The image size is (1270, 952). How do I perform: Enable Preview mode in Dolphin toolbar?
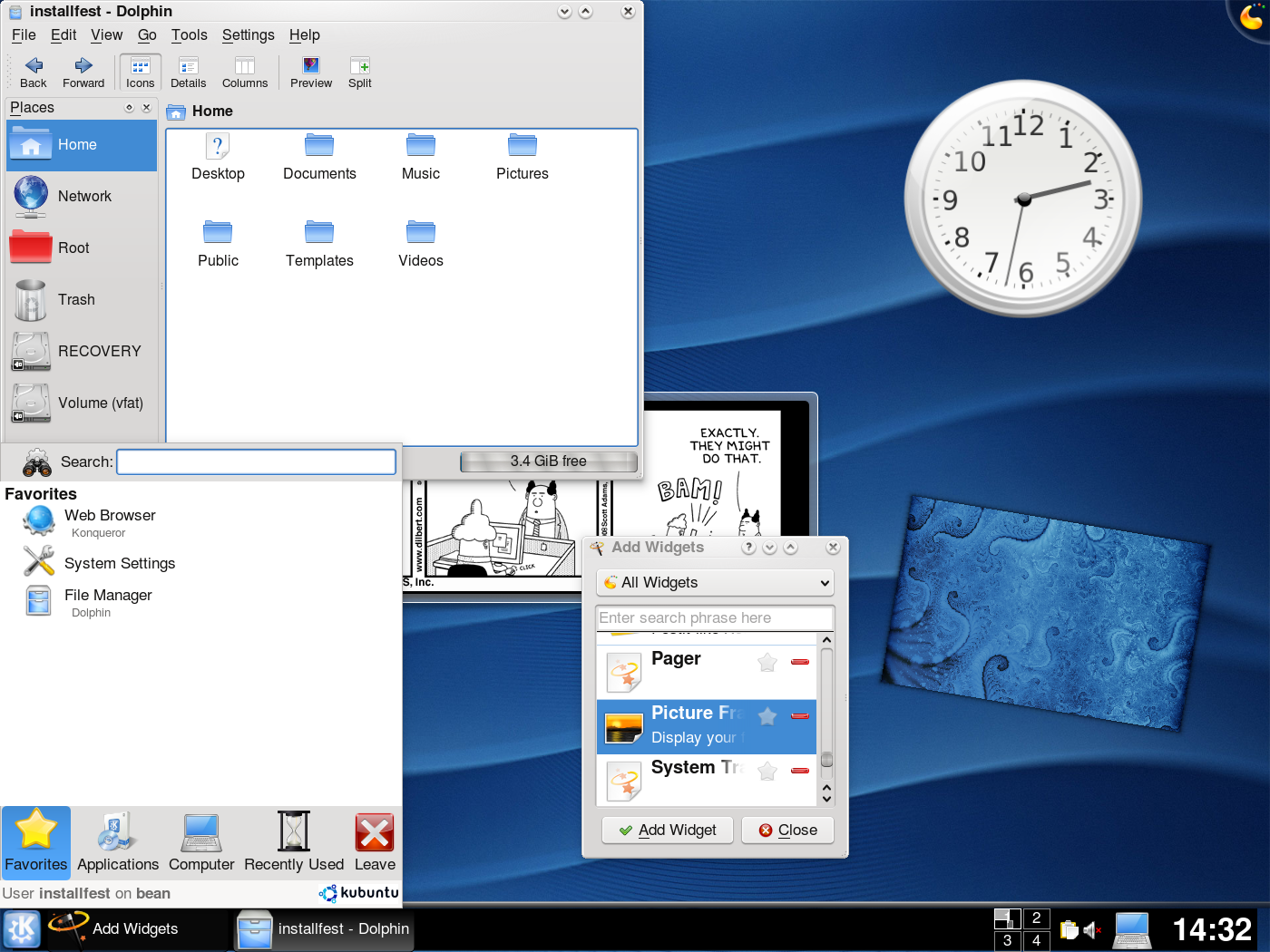coord(310,72)
